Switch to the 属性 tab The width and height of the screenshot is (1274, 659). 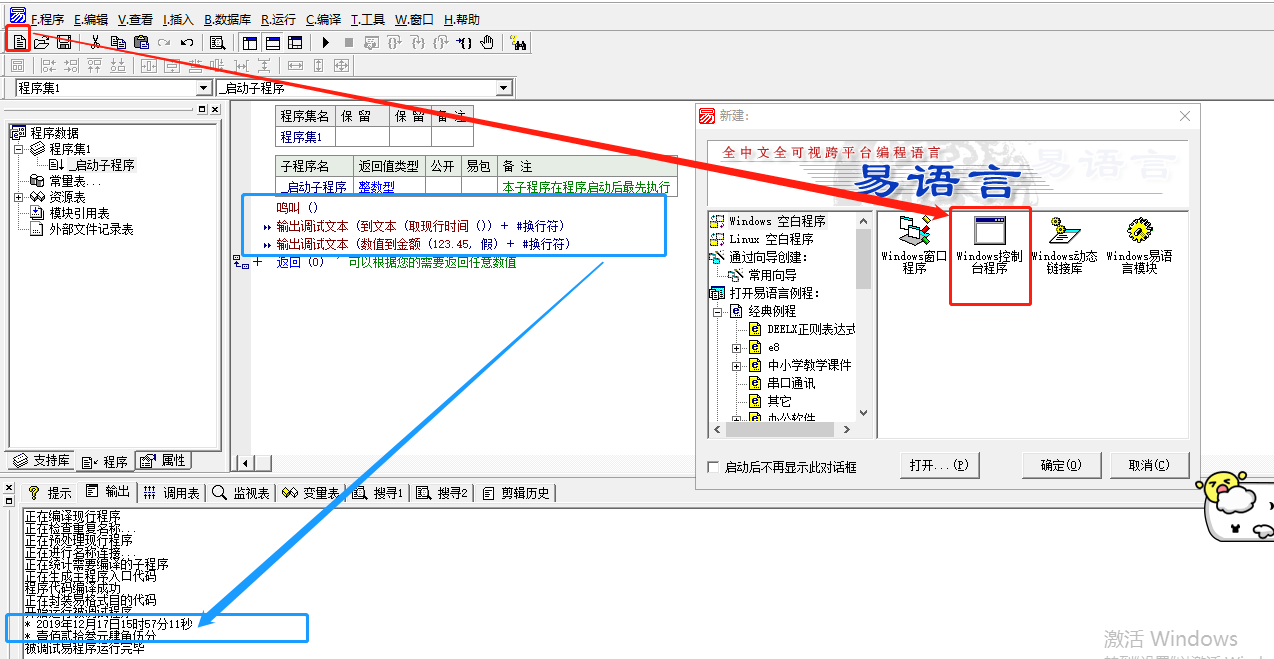(x=163, y=461)
